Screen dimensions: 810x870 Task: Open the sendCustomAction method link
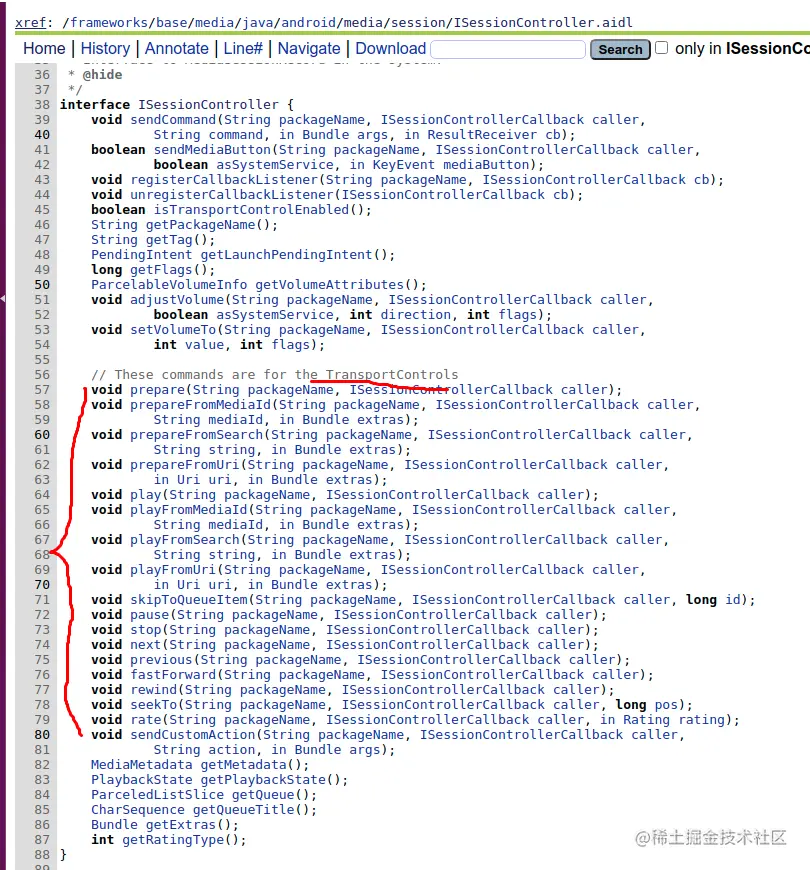coord(193,734)
